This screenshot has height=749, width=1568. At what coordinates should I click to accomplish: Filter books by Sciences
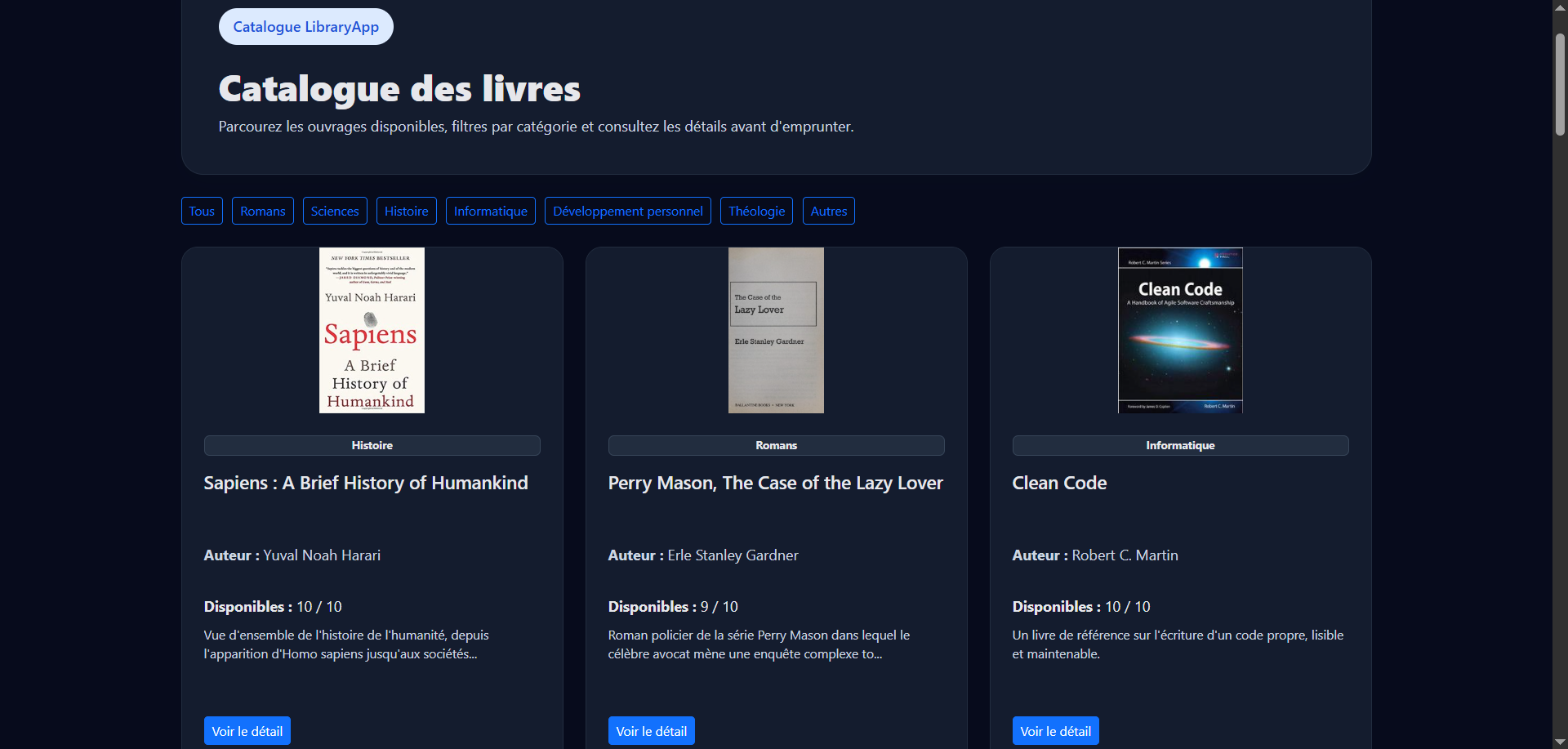[335, 211]
